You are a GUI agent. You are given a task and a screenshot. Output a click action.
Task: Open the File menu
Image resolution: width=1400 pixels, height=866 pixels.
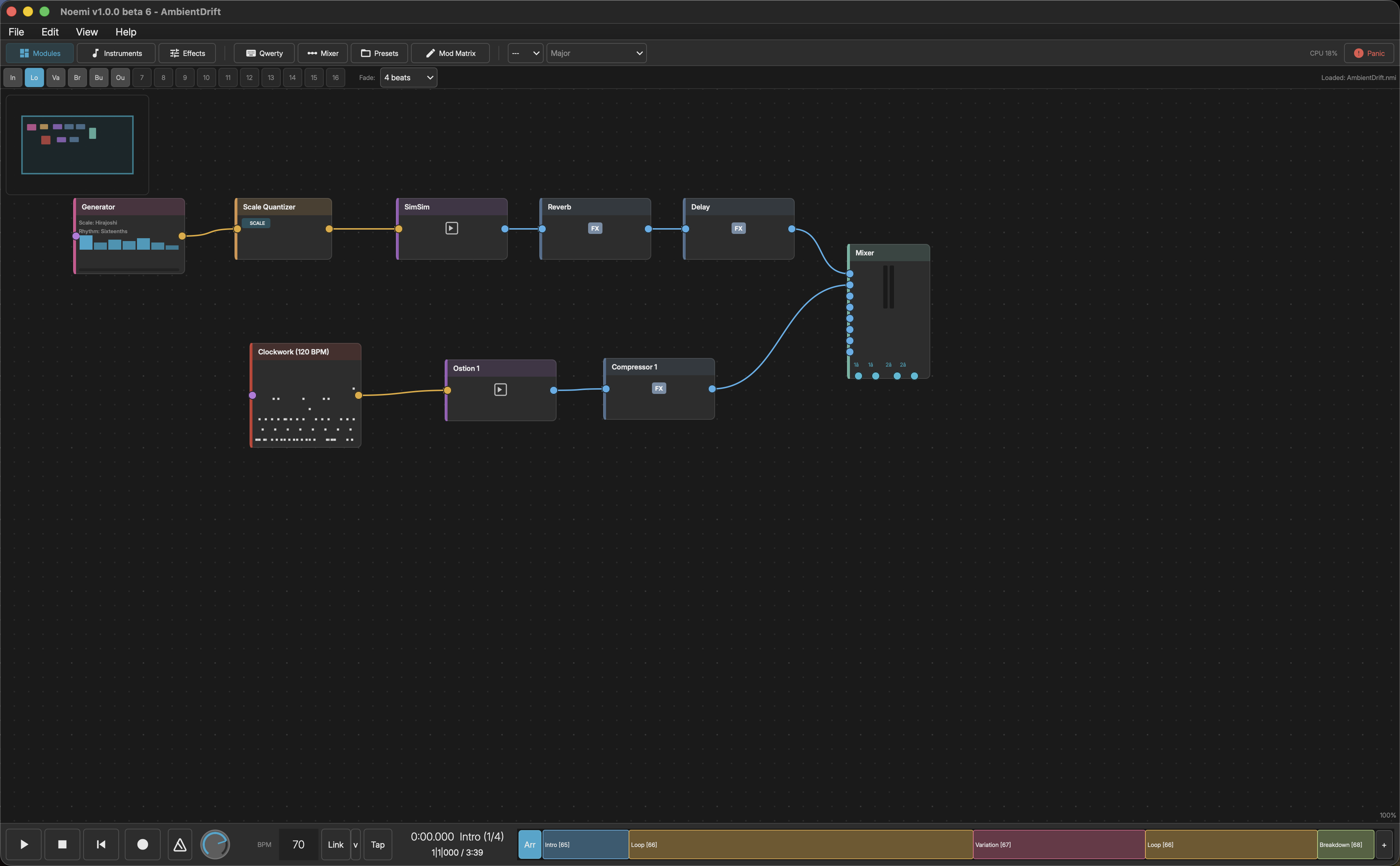tap(16, 32)
